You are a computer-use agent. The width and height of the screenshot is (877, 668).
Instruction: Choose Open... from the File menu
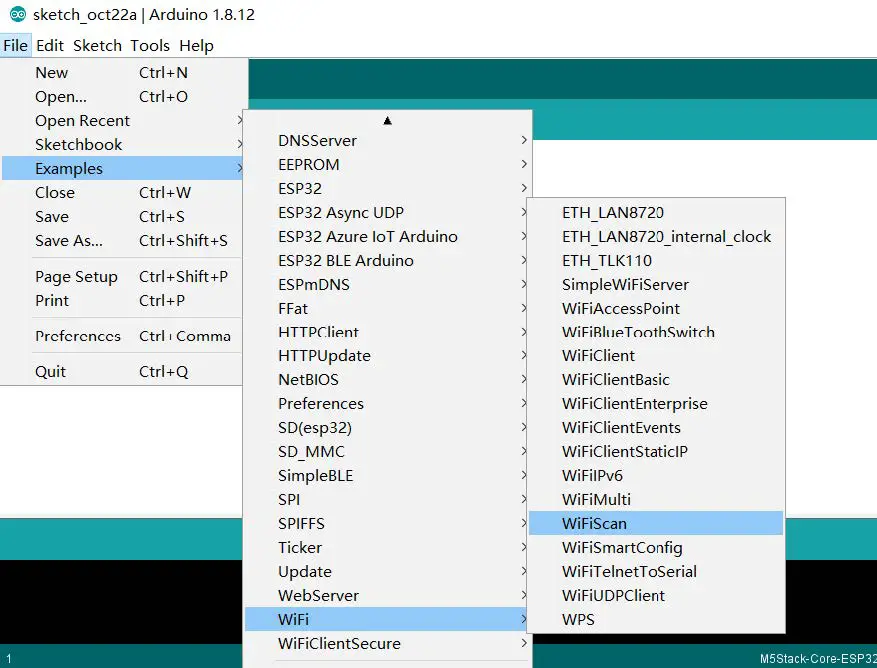[x=122, y=97]
